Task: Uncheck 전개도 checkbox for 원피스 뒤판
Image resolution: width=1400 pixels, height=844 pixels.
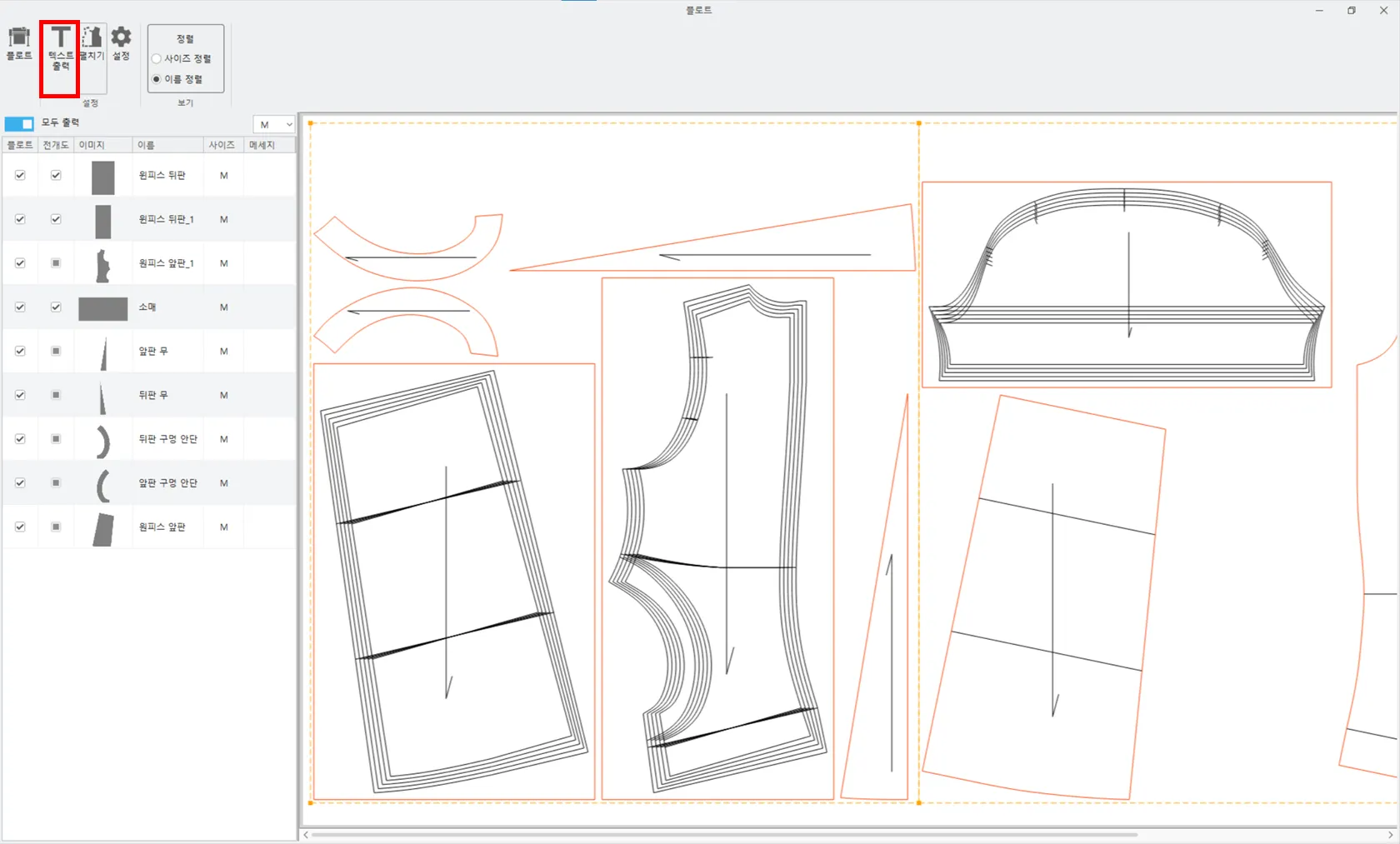Action: (56, 176)
